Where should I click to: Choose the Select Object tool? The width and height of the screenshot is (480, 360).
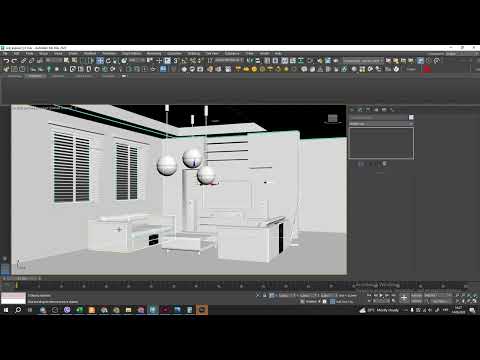[x=66, y=61]
